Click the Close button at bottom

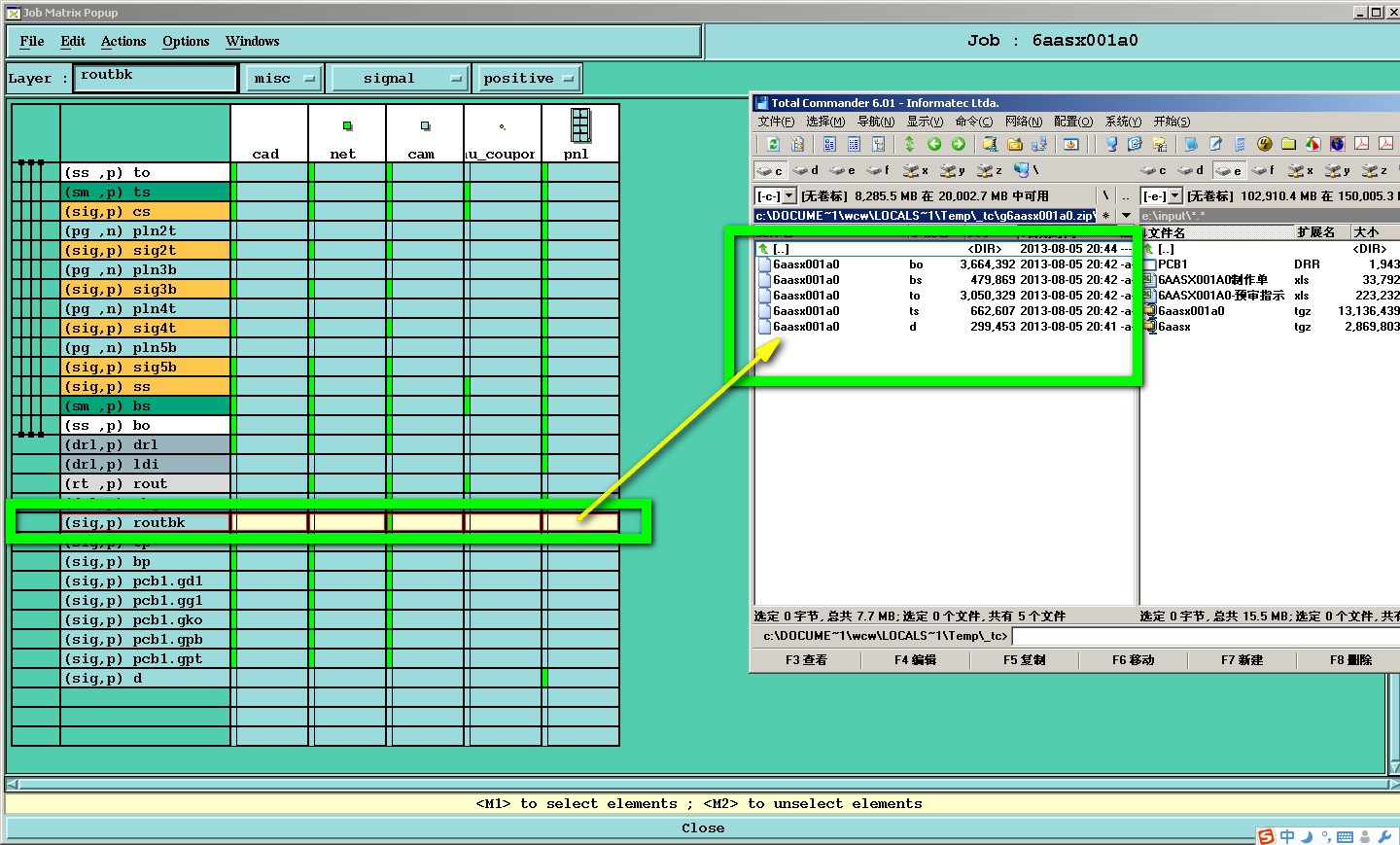[x=703, y=828]
